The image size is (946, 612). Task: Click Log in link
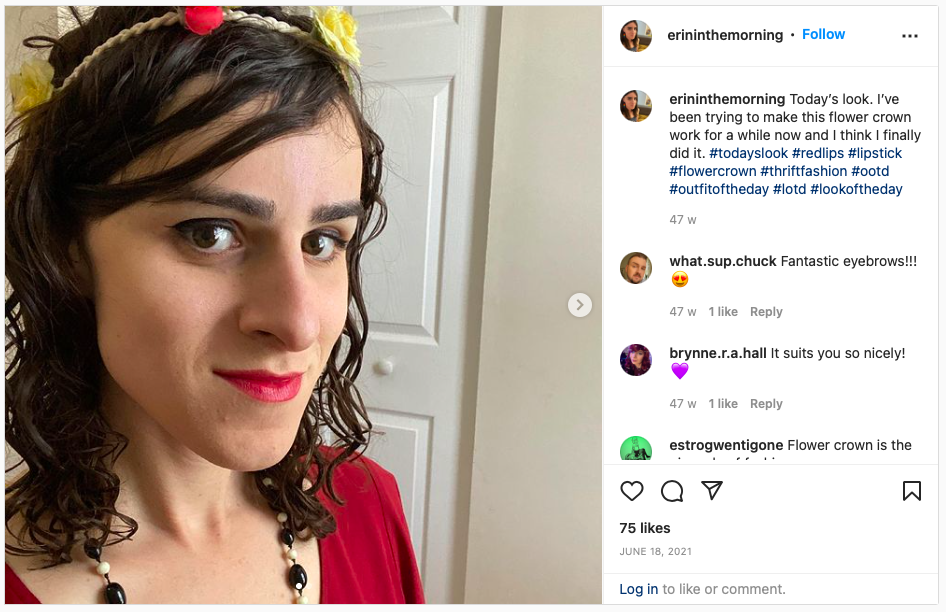click(x=638, y=589)
